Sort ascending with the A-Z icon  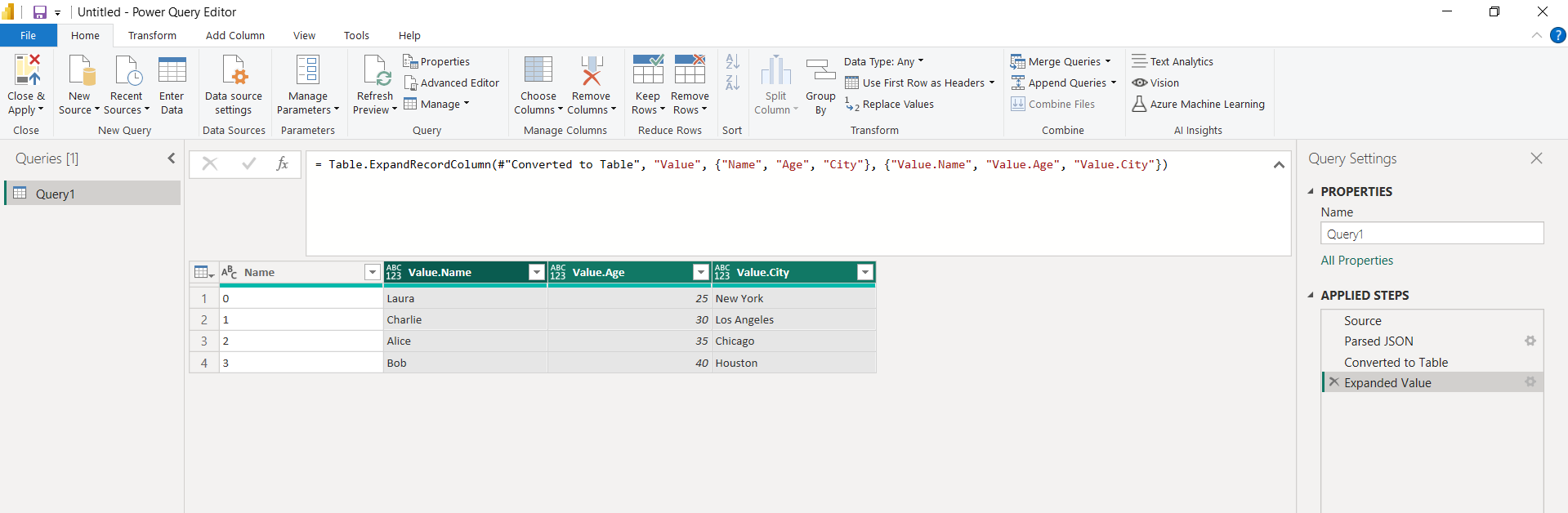(x=733, y=61)
